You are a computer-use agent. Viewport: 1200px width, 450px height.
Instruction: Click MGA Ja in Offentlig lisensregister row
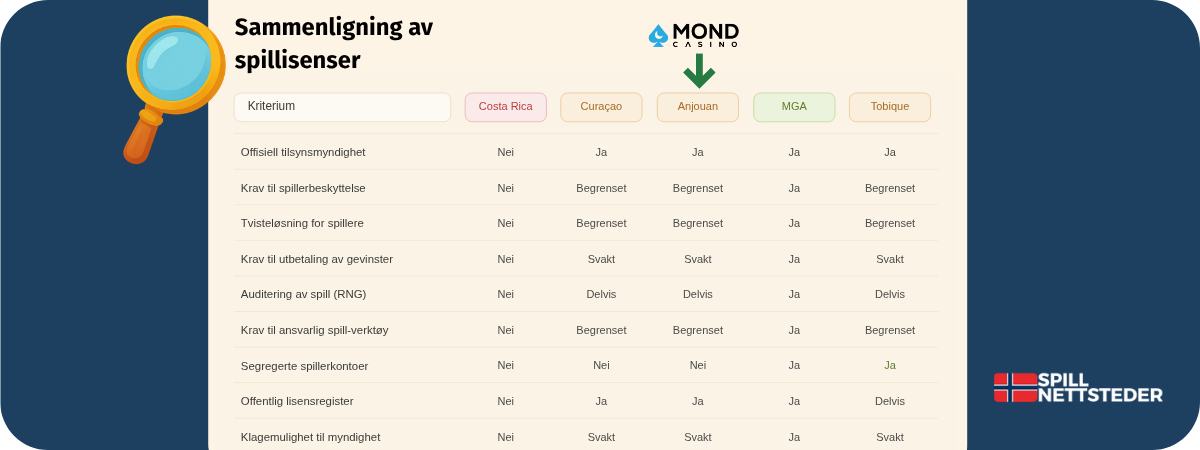(x=794, y=401)
